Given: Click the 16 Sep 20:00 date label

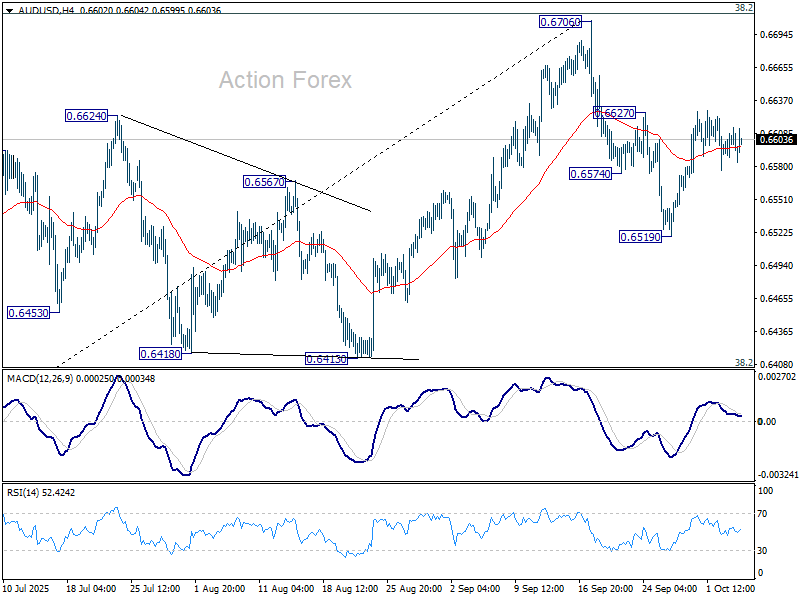Looking at the screenshot, I should [x=606, y=588].
